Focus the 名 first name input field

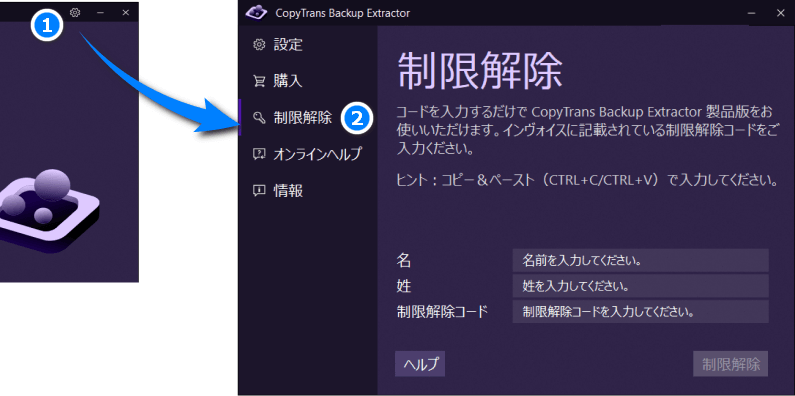(x=640, y=261)
